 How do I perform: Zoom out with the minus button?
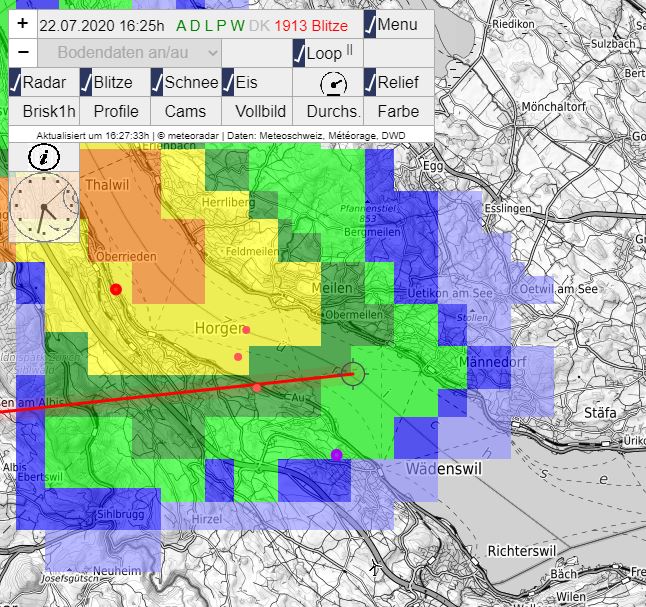(23, 52)
